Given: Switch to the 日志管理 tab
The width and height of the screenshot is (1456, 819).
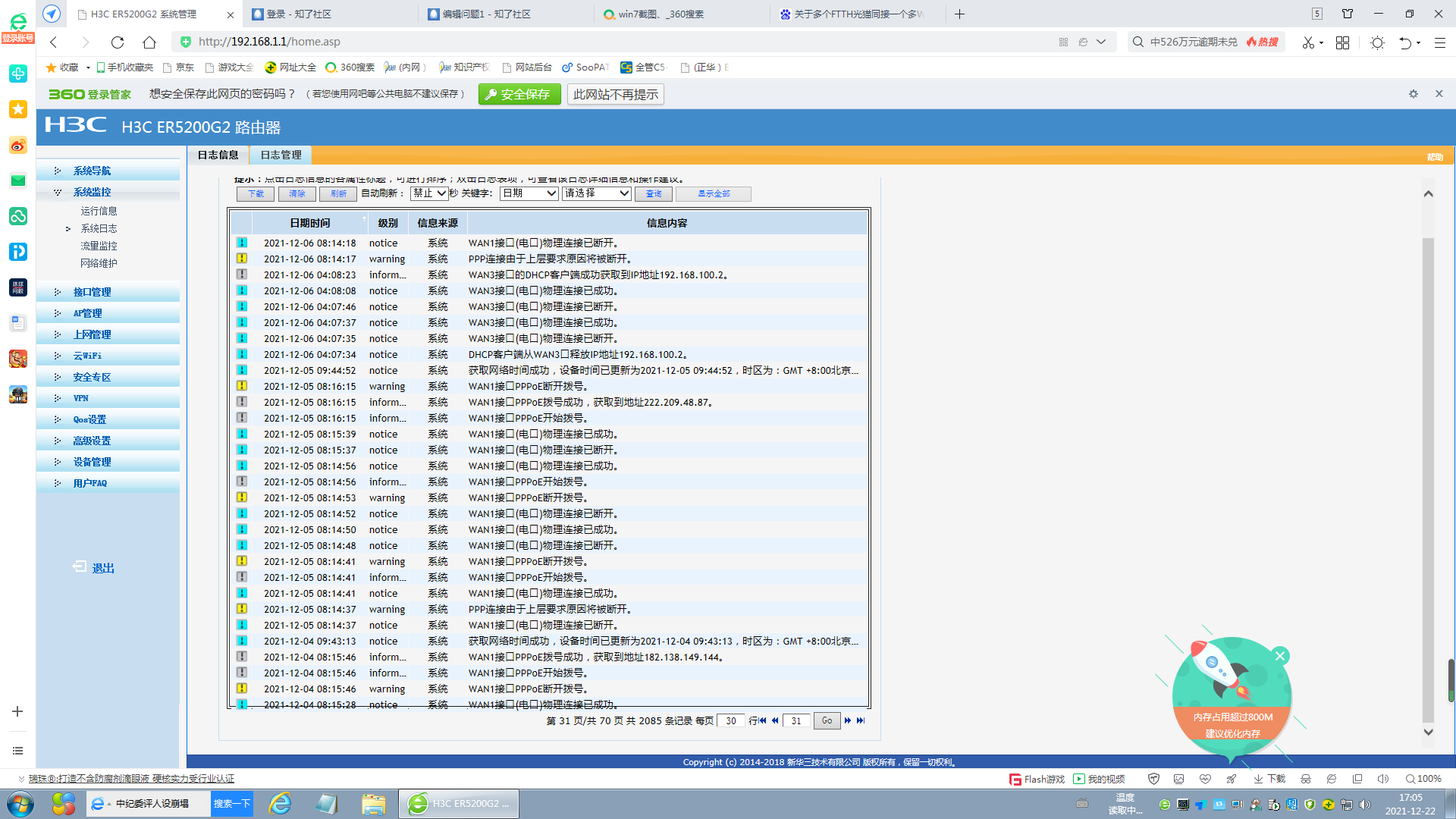Looking at the screenshot, I should click(281, 155).
